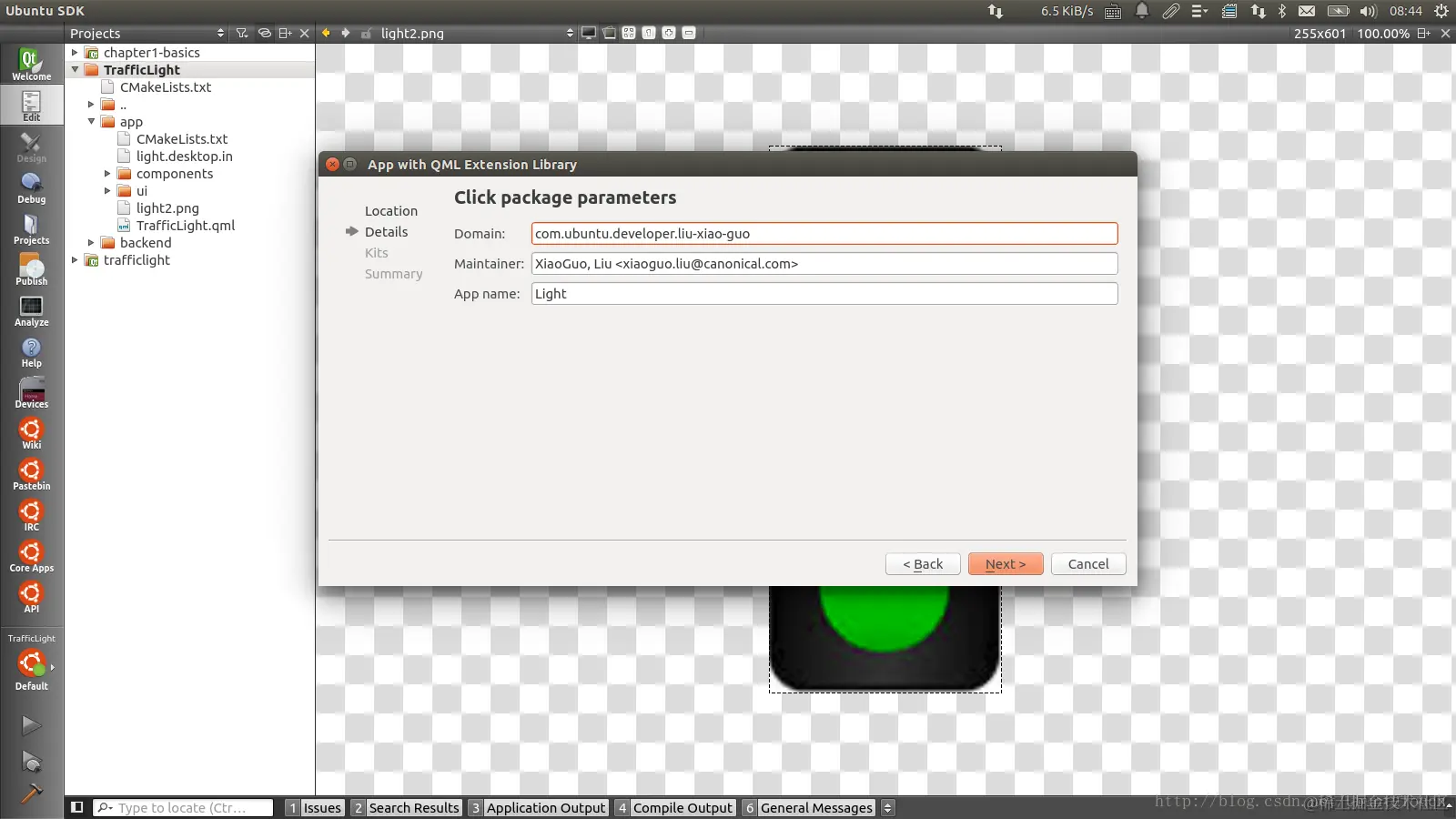
Task: Open the Search Results tab
Action: pyautogui.click(x=406, y=807)
